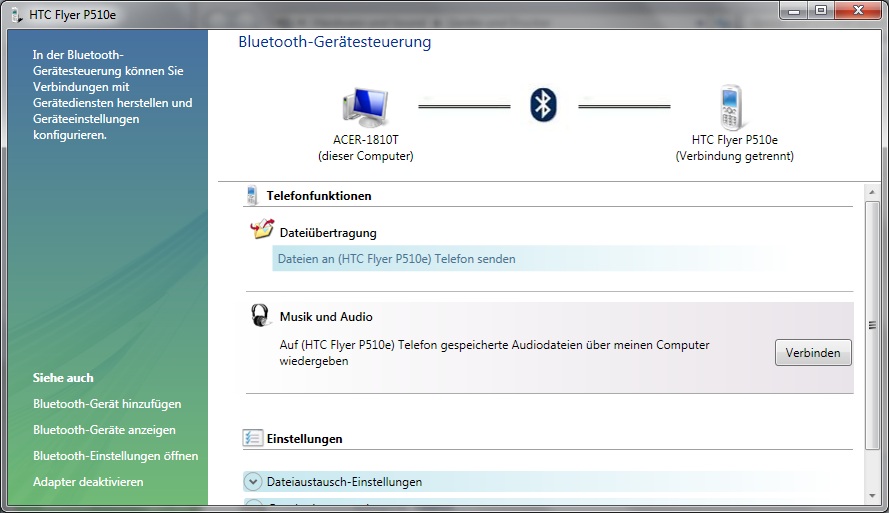Click the Bluetooth logo between devices
The height and width of the screenshot is (513, 889).
[543, 104]
